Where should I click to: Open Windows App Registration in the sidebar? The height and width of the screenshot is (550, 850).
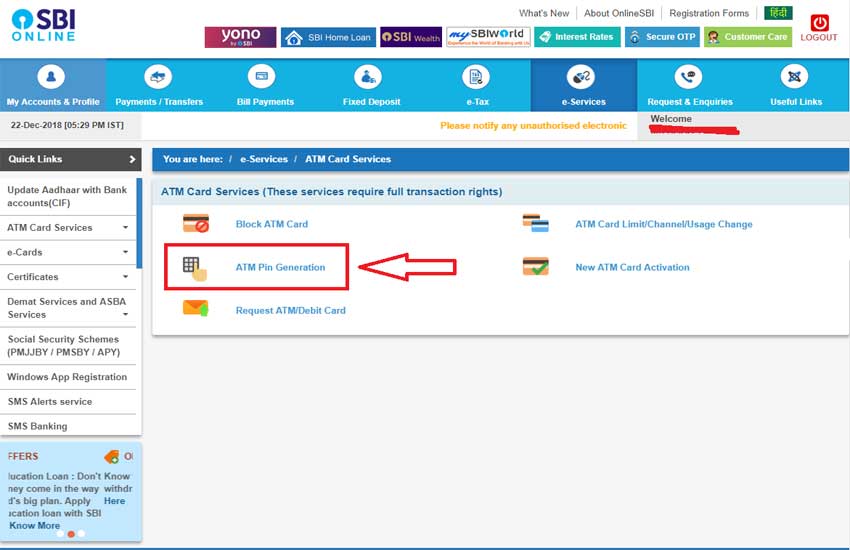68,377
